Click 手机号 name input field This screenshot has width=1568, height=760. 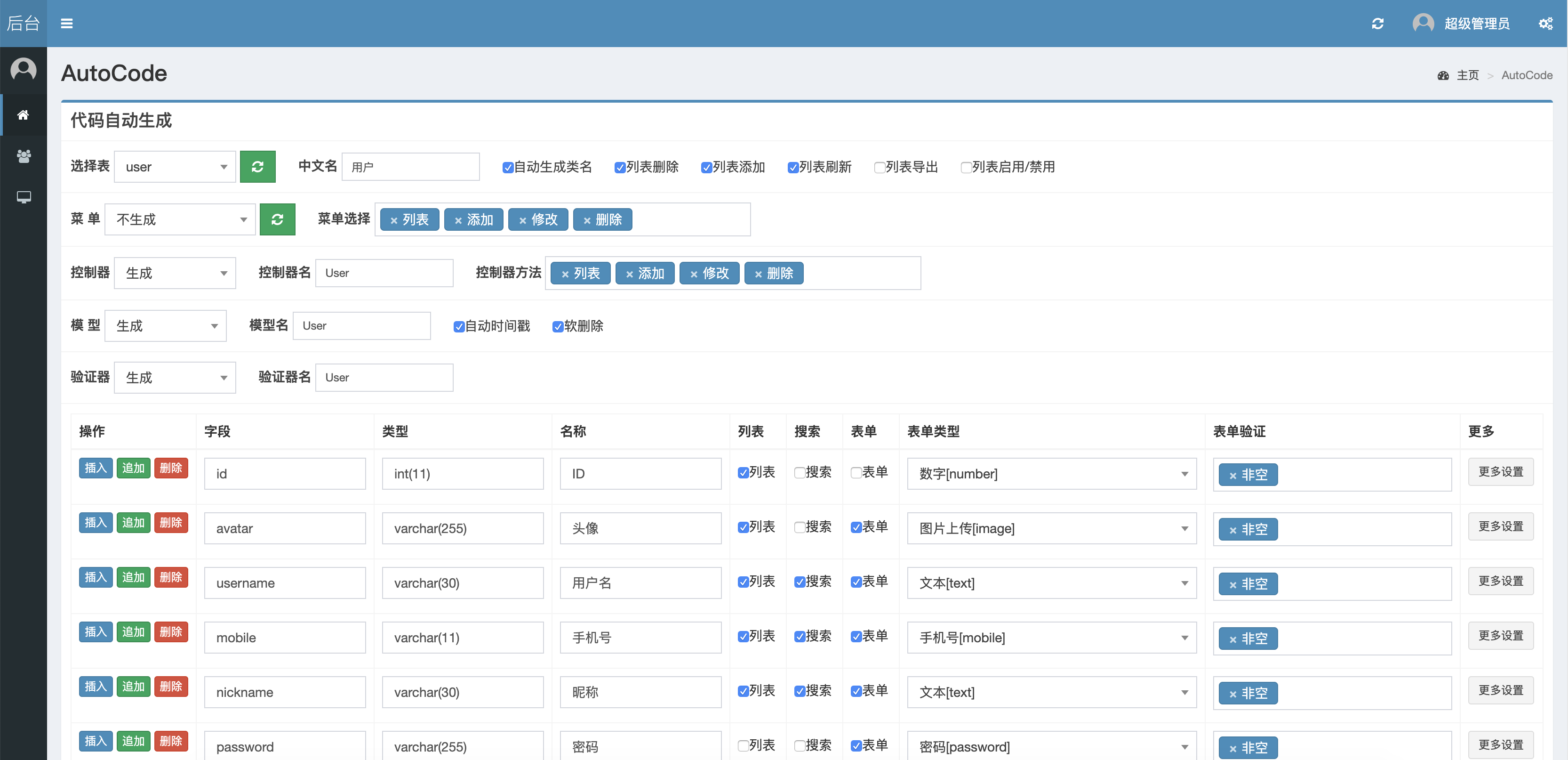(x=640, y=638)
